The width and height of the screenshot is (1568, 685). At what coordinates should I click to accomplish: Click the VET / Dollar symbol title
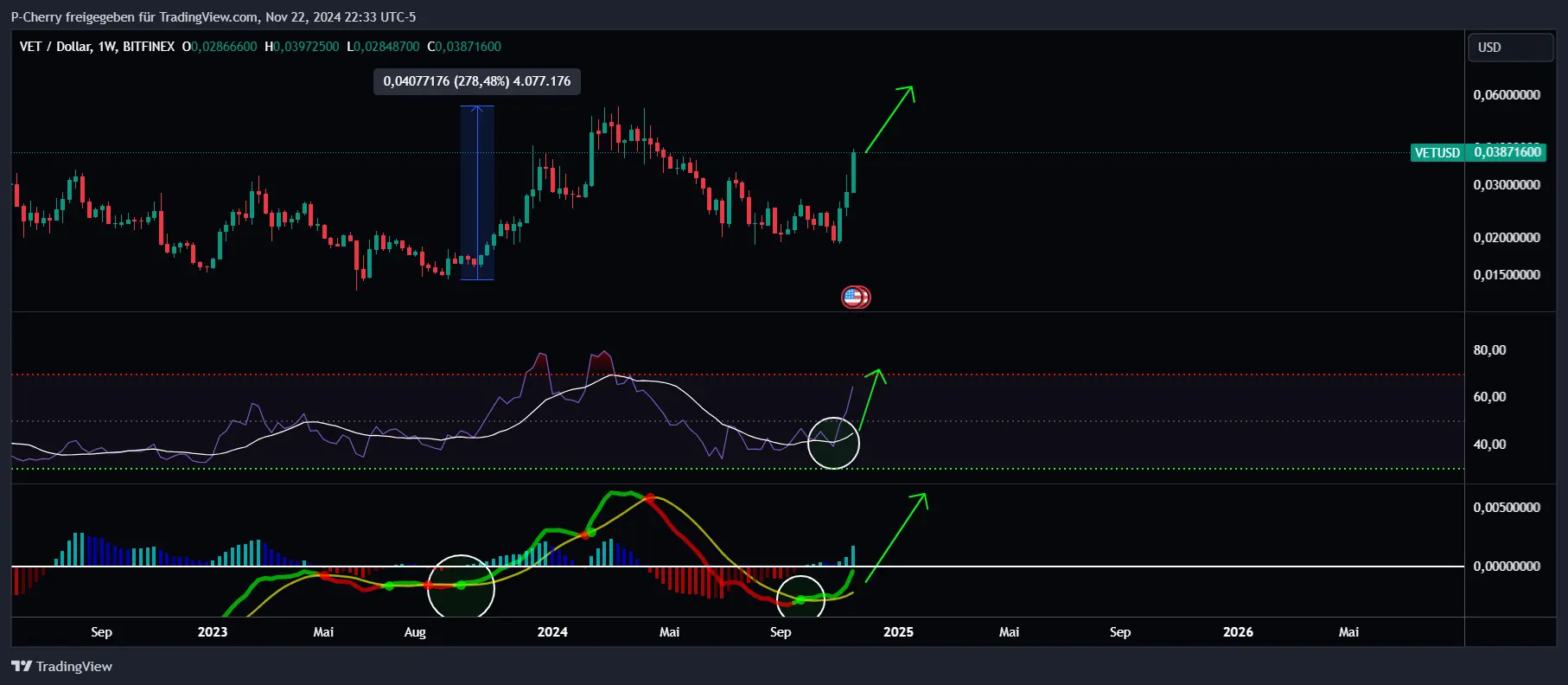coord(55,47)
